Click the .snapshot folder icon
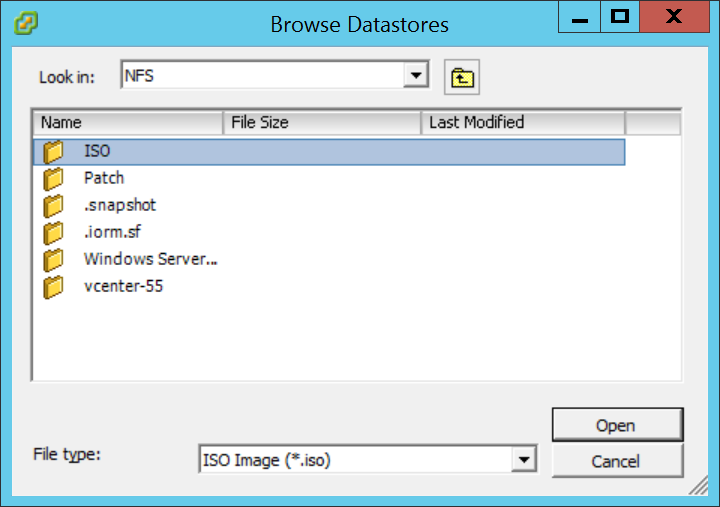 tap(53, 206)
